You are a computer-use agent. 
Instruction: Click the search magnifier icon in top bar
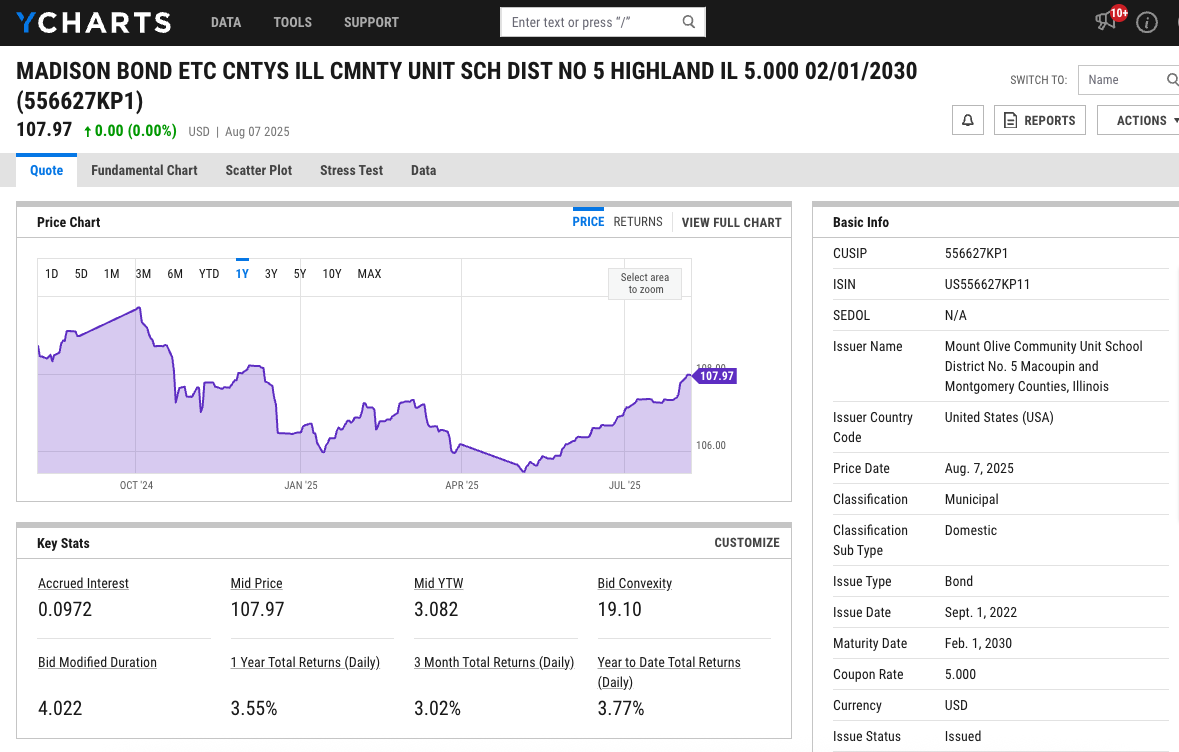[689, 22]
